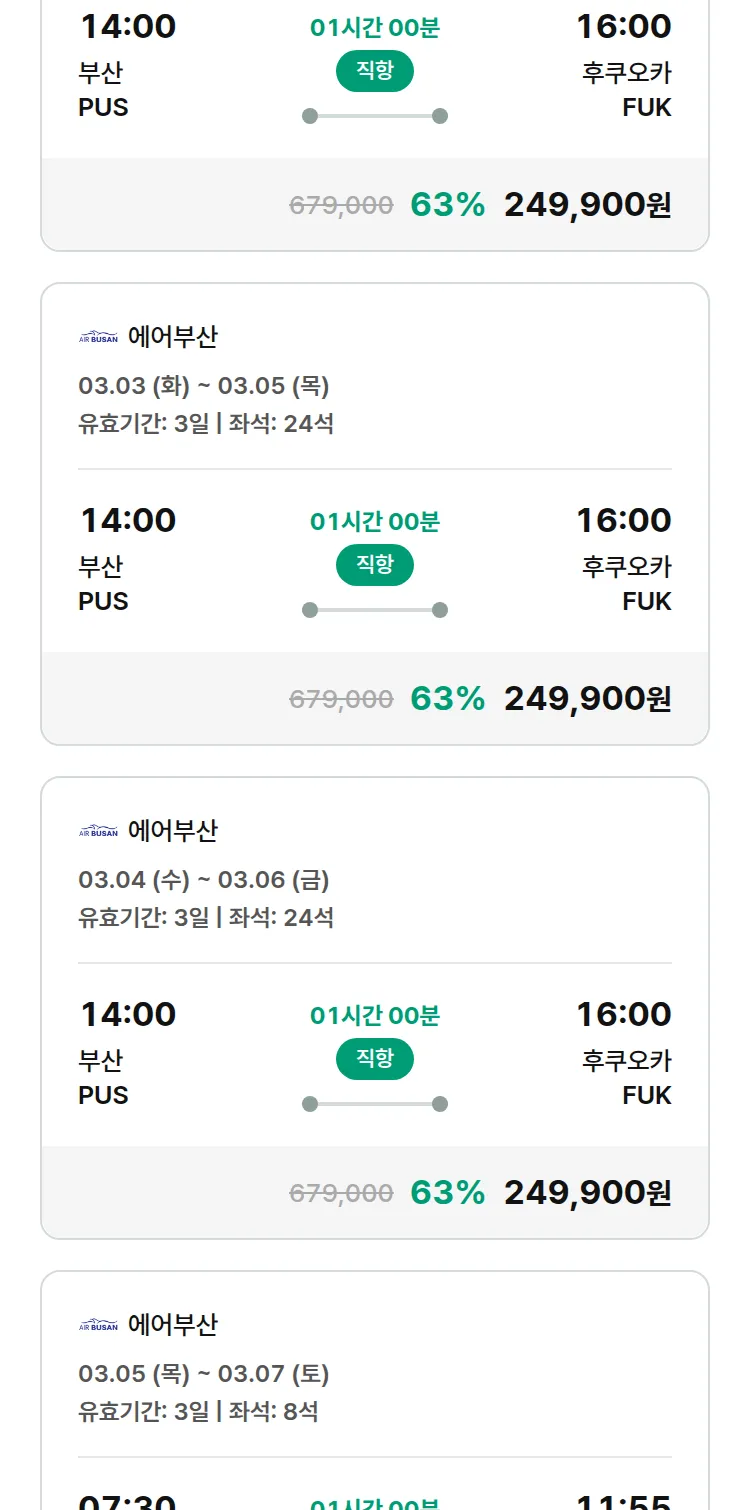The height and width of the screenshot is (1510, 750).
Task: Click the Air Busan logo in the 03.03 flight card
Action: pyautogui.click(x=98, y=338)
